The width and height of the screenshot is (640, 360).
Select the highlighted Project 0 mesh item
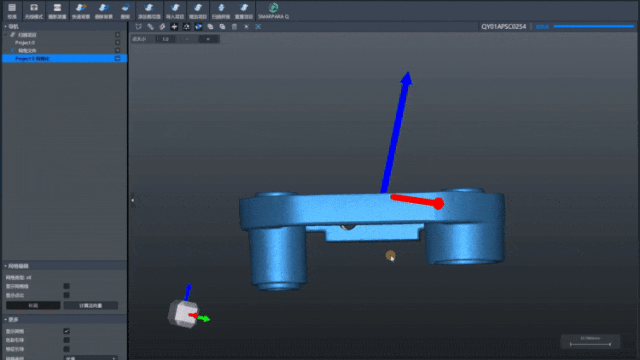[64, 59]
